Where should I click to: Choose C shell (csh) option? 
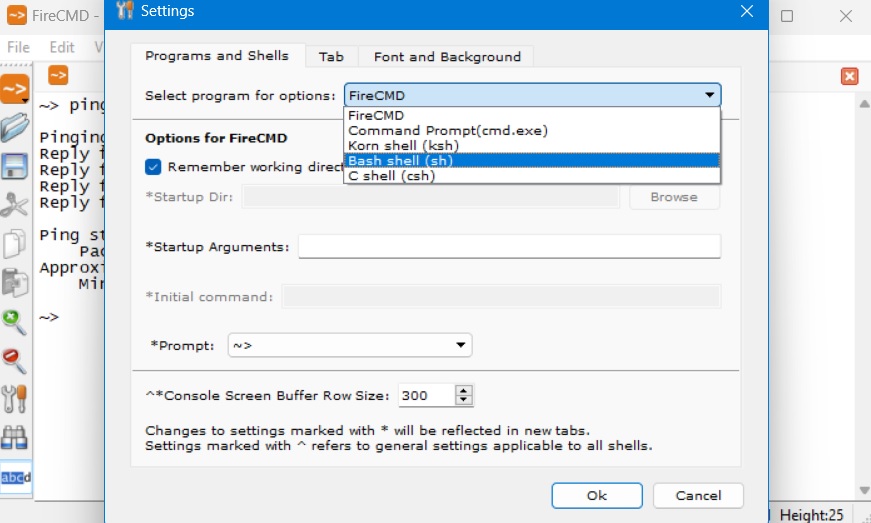(x=532, y=175)
